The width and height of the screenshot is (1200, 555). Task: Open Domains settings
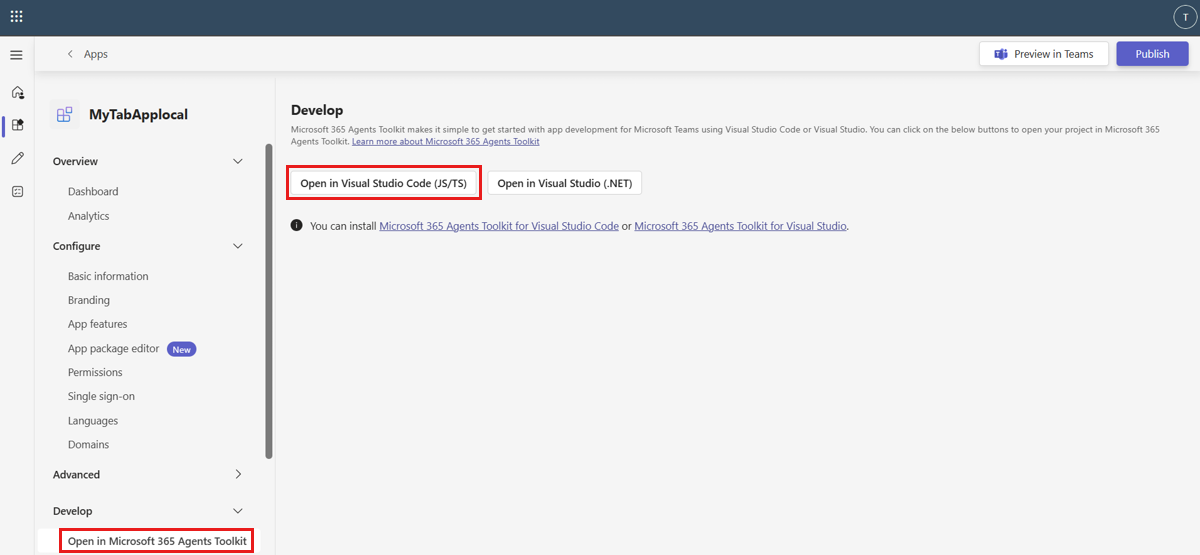[89, 444]
